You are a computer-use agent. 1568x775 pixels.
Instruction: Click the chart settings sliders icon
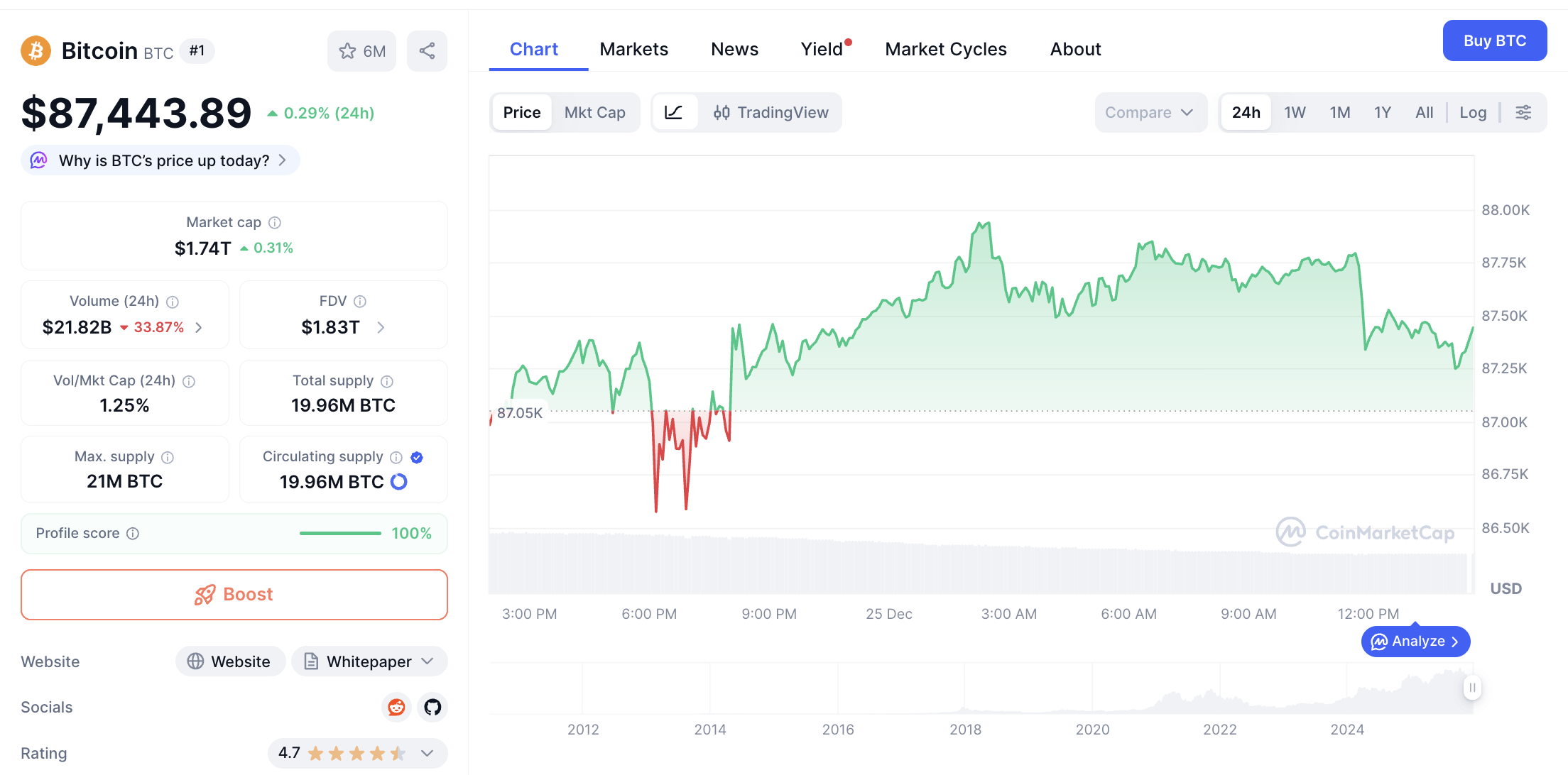(1523, 112)
